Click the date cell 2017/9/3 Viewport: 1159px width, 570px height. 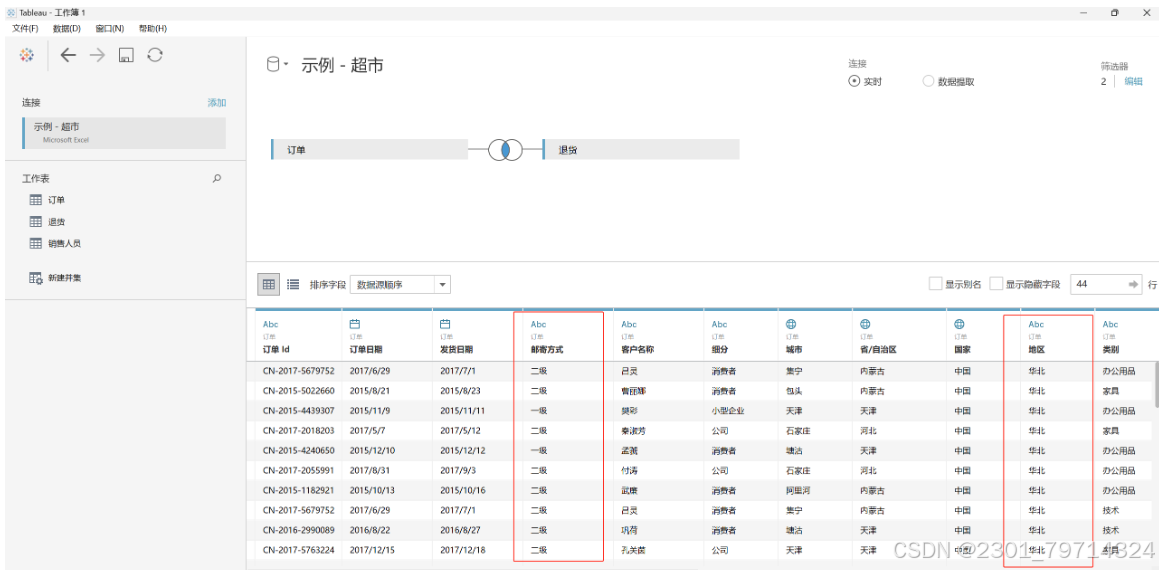tap(458, 470)
